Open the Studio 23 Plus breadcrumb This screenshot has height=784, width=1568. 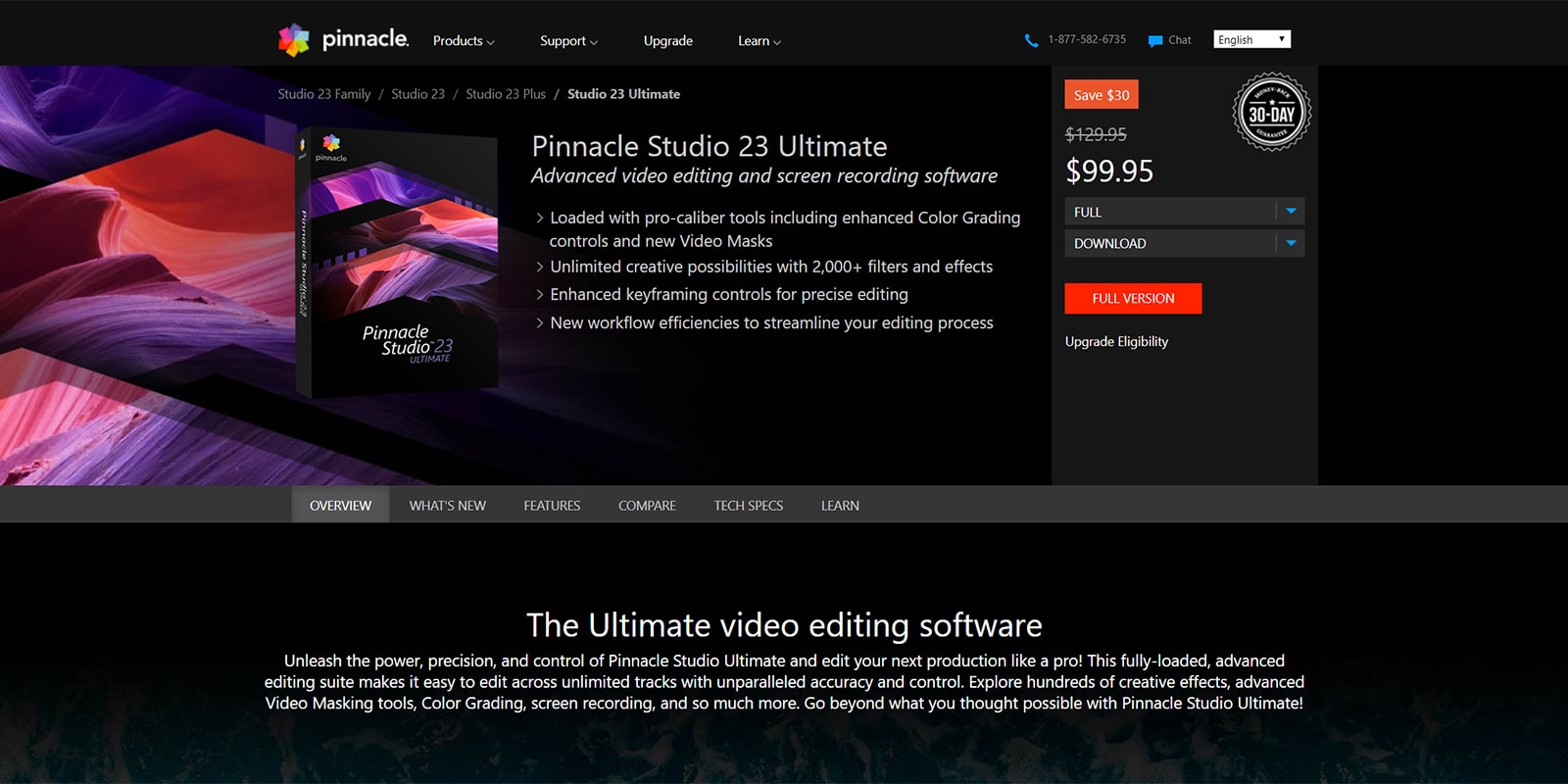[506, 94]
